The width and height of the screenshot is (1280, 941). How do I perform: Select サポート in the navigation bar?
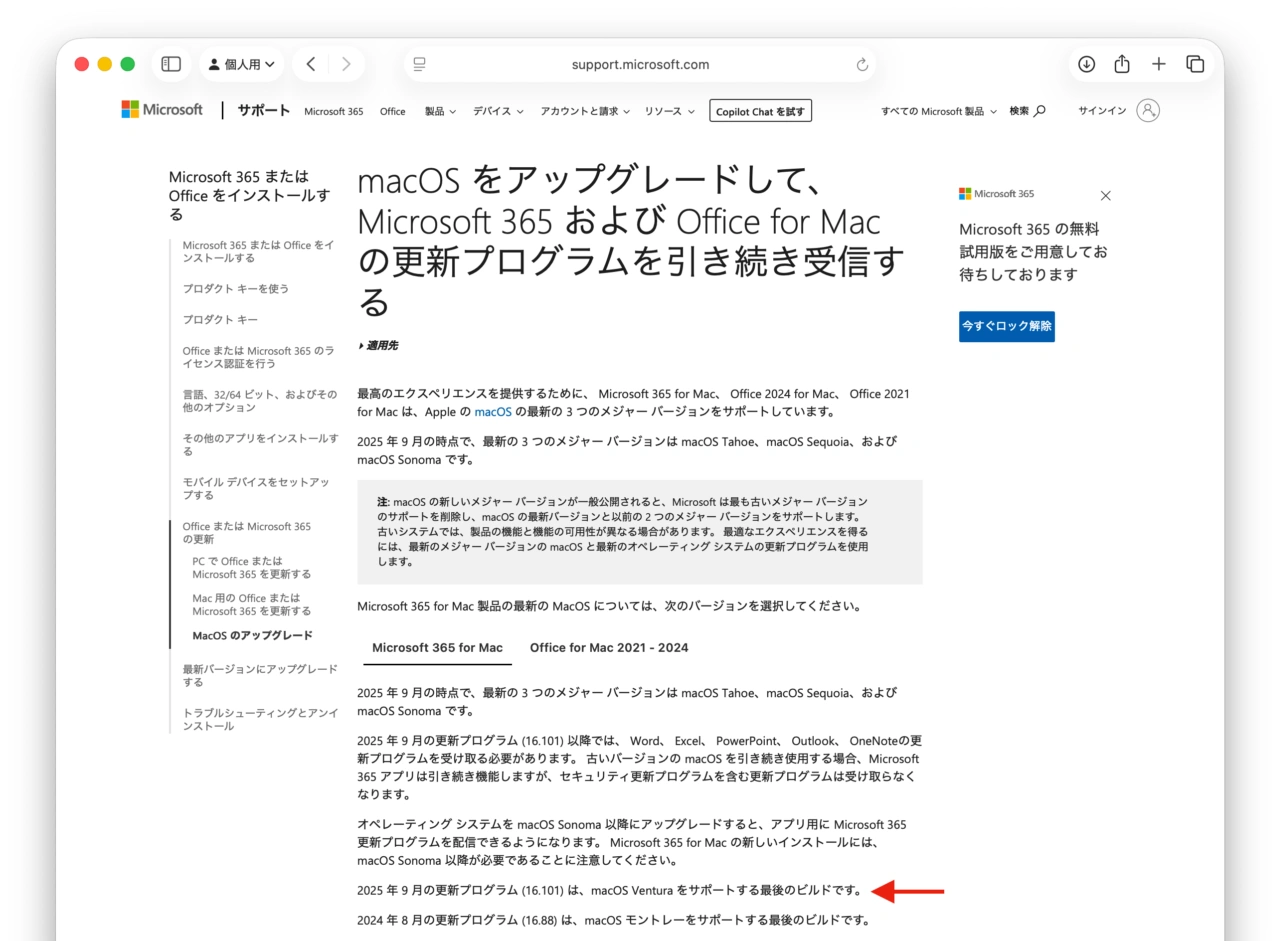click(262, 111)
